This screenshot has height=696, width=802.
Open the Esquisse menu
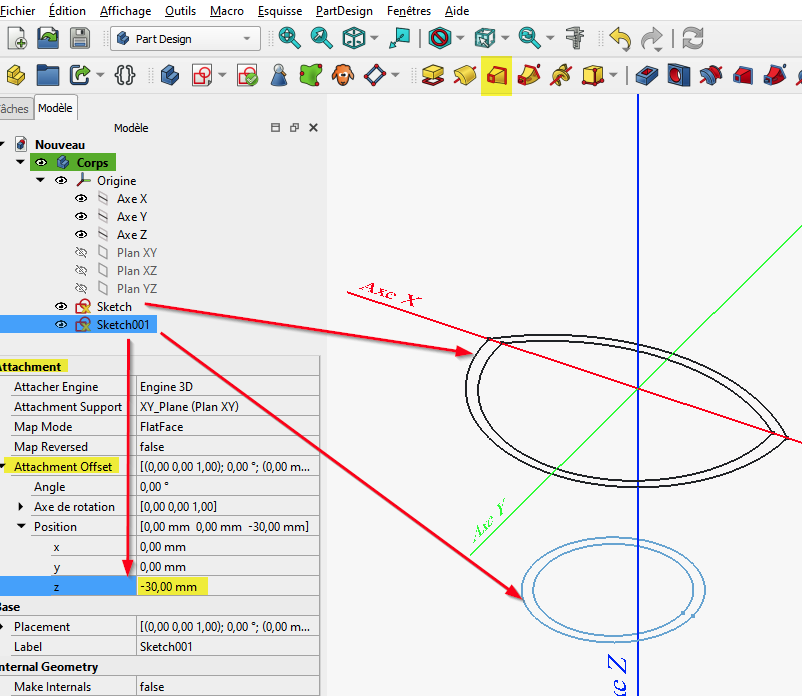pos(280,11)
